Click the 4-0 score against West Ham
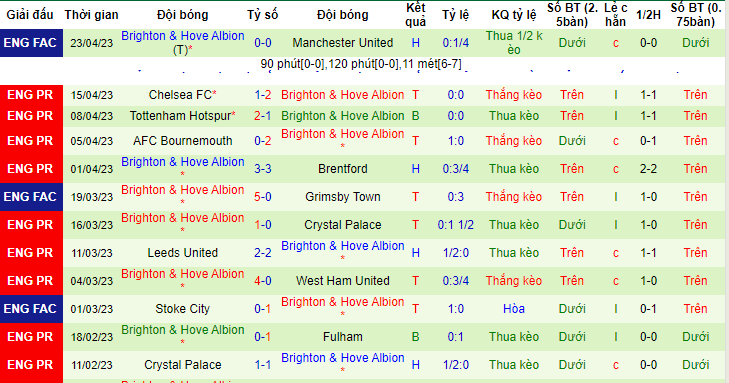 (x=263, y=281)
